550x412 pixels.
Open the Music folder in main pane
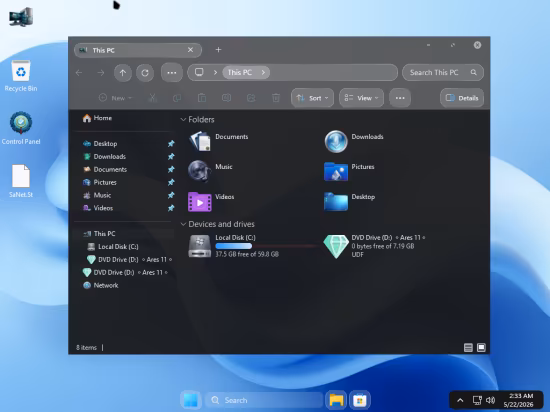point(199,171)
